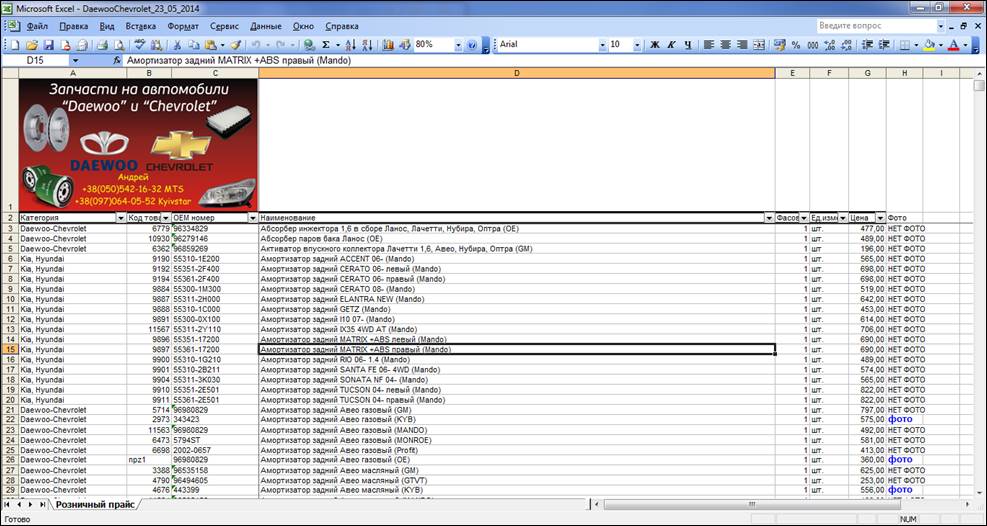
Task: Open the blue фото link for OEM 343423
Action: 900,420
